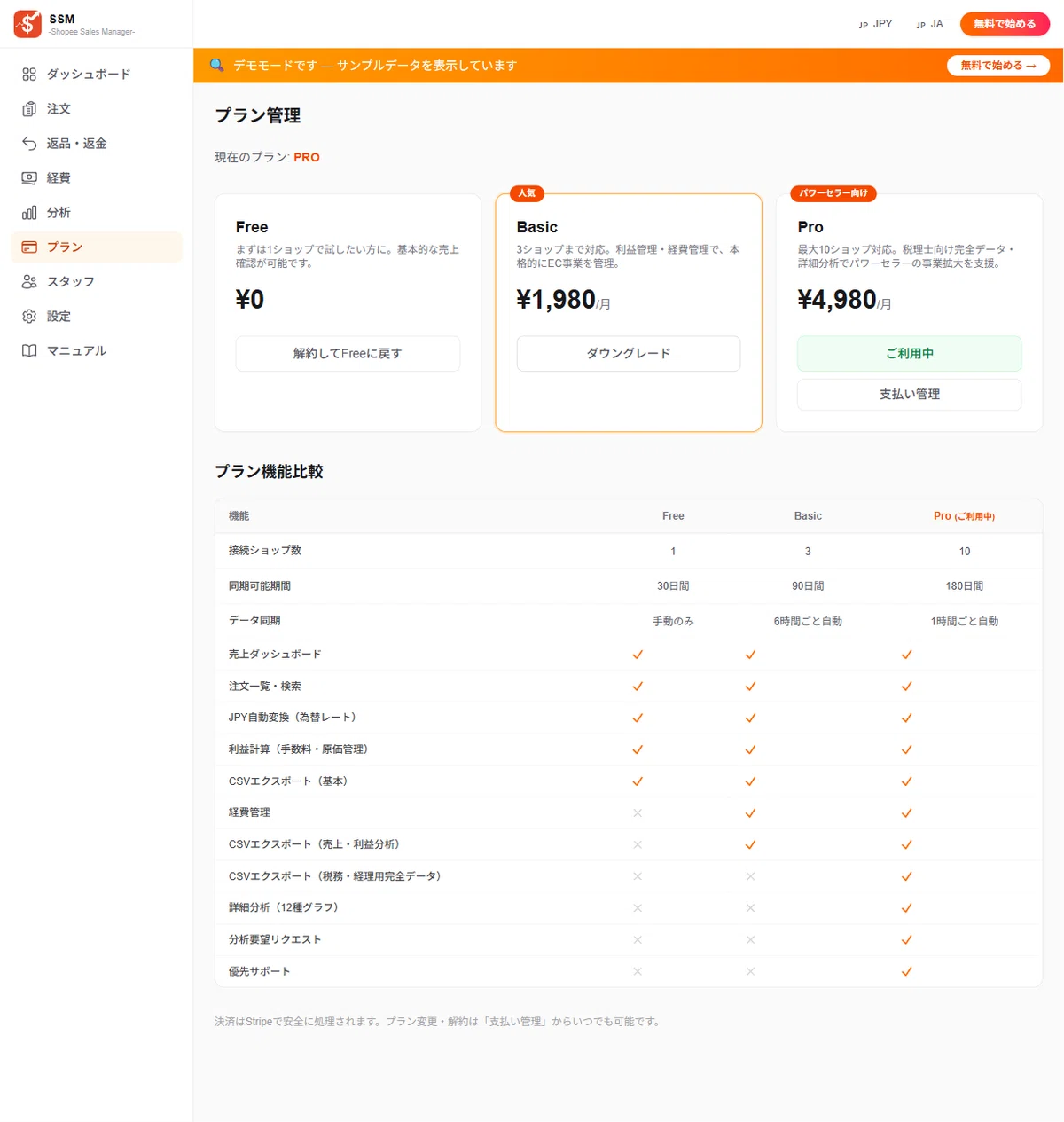Click the staff people icon in sidebar

click(29, 282)
